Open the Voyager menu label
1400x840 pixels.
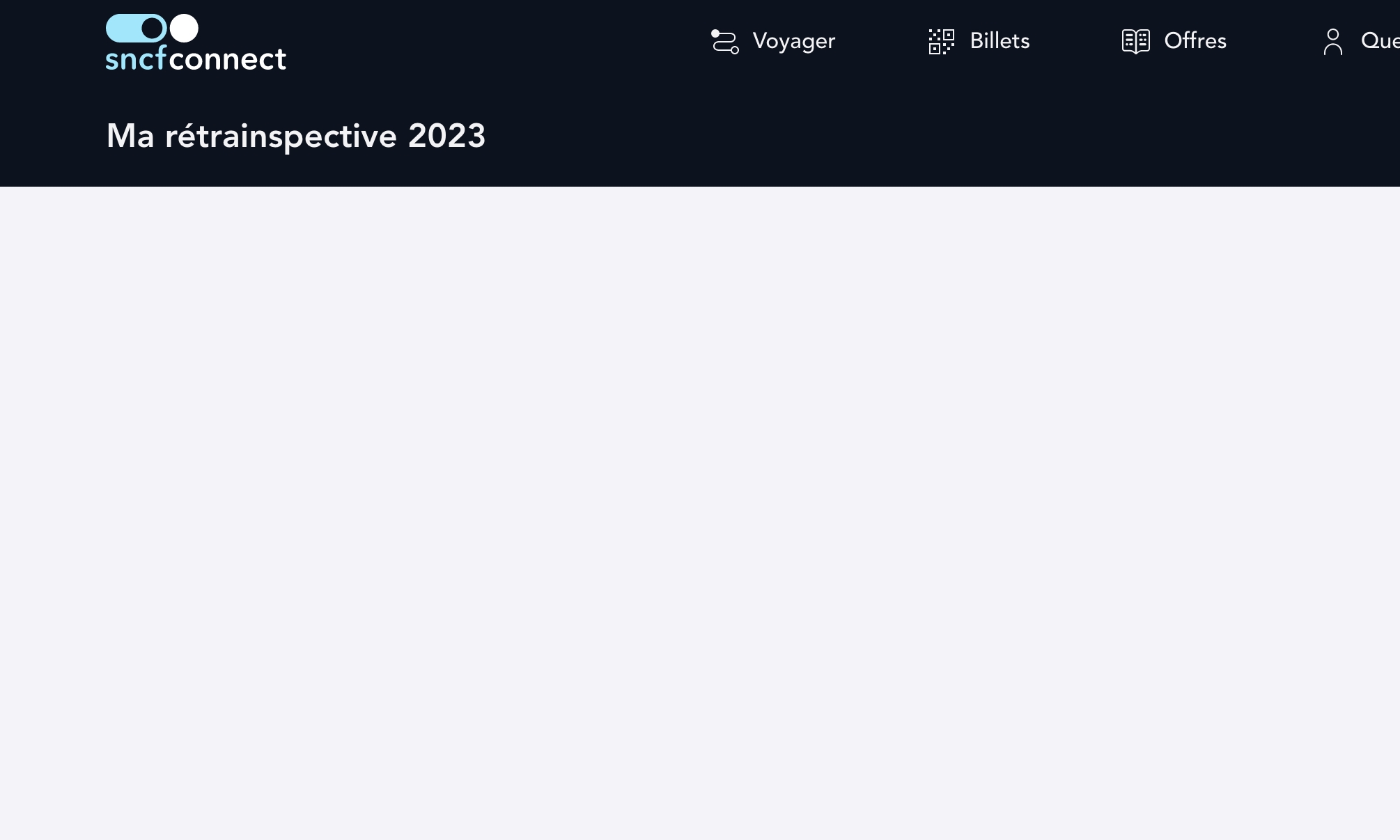tap(793, 41)
